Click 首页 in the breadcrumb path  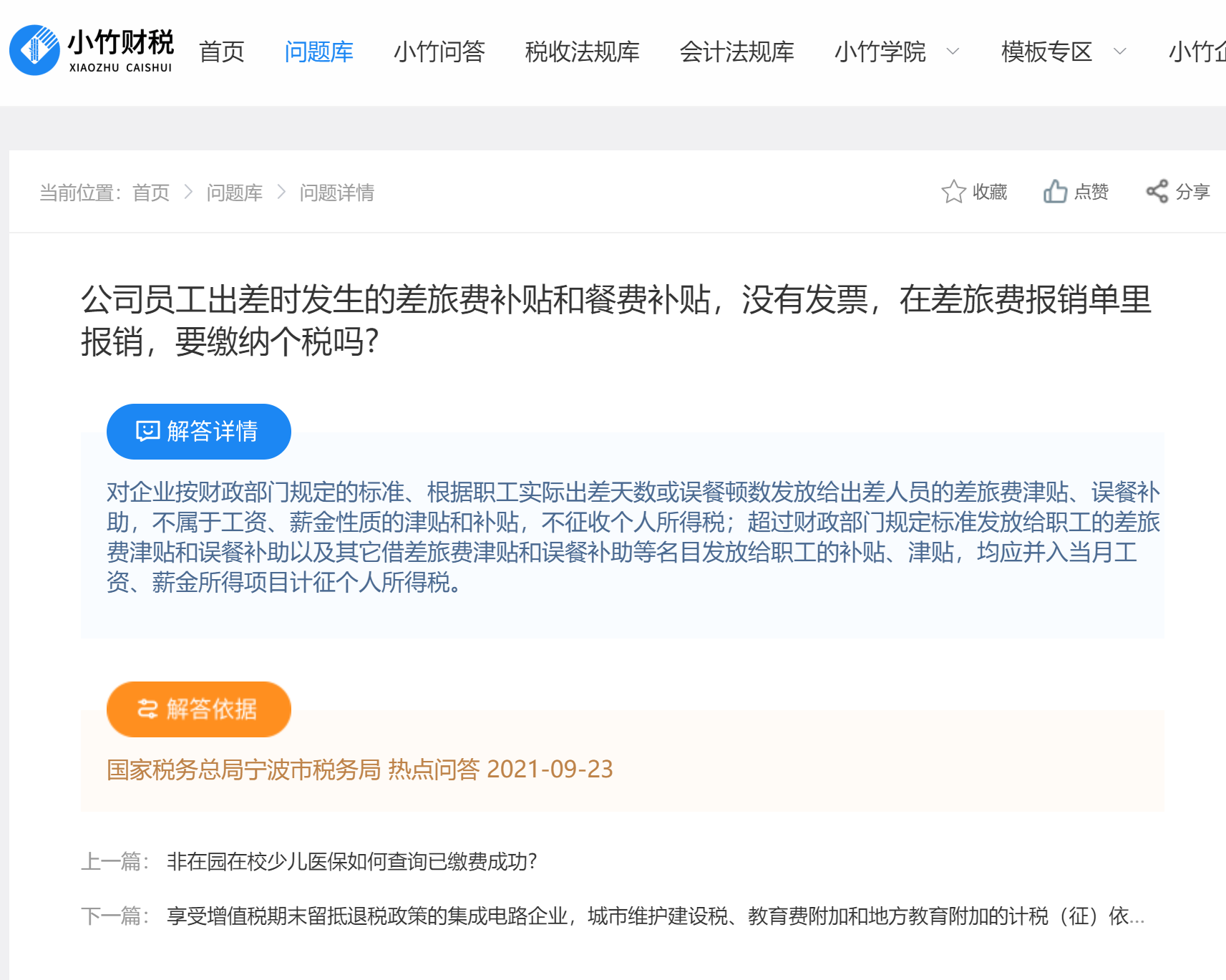click(x=151, y=193)
